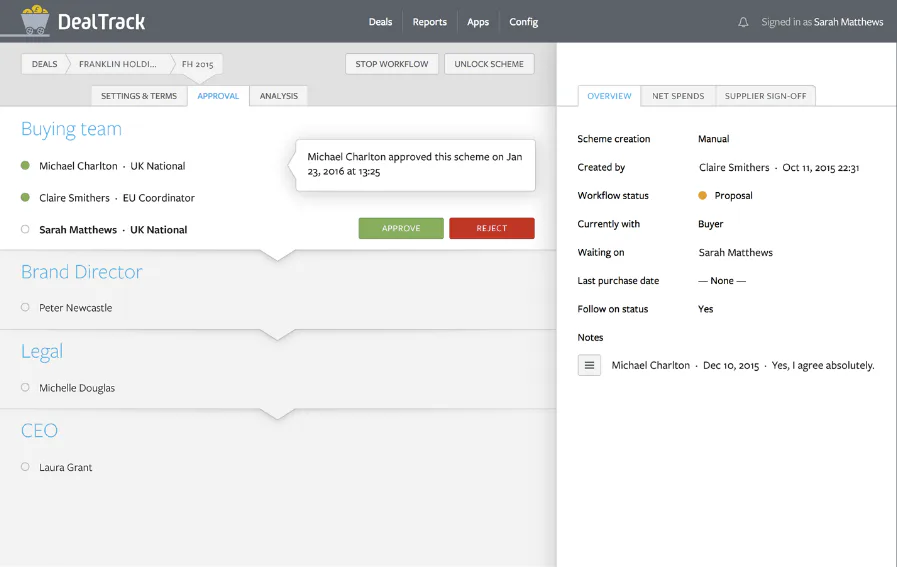Viewport: 897px width, 567px height.
Task: Select the status circle next to Laura Grant
Action: coord(25,467)
